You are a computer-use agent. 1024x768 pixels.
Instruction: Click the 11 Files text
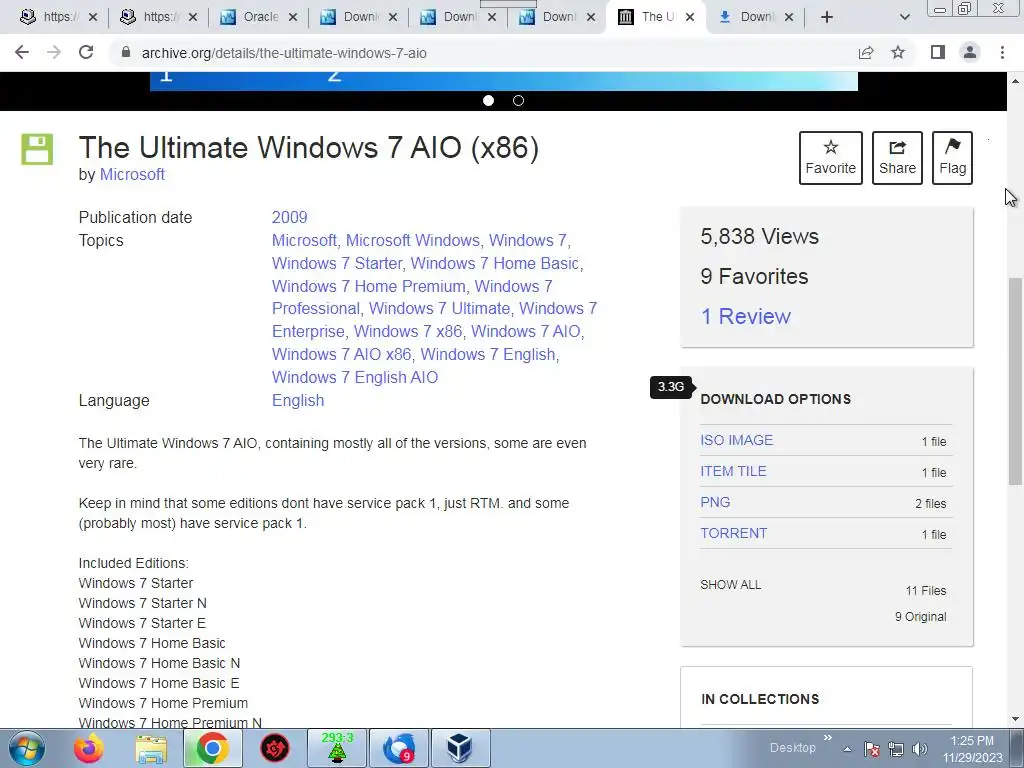coord(925,590)
